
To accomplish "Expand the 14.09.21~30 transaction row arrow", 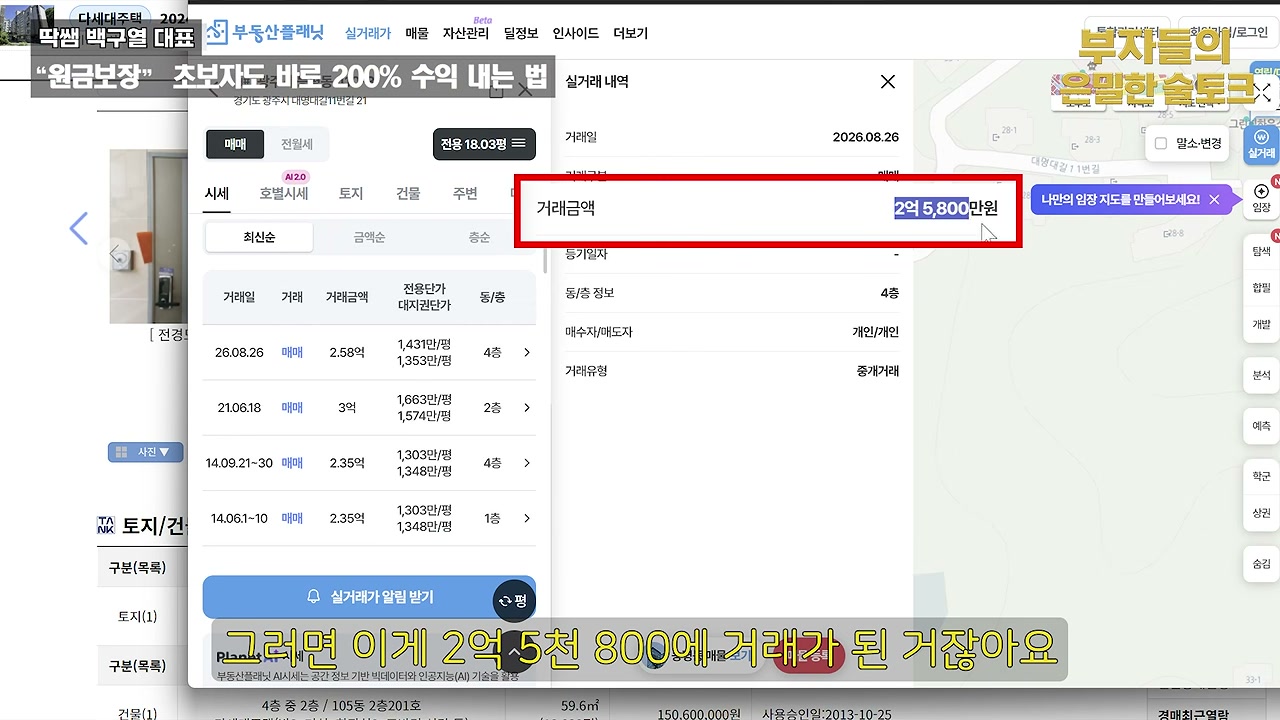I will click(x=527, y=463).
